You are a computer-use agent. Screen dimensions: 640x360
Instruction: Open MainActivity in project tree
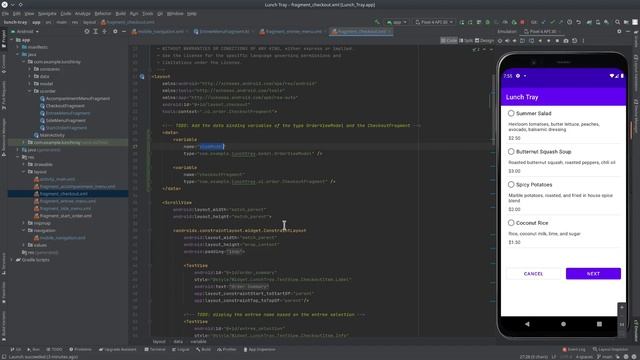52,135
